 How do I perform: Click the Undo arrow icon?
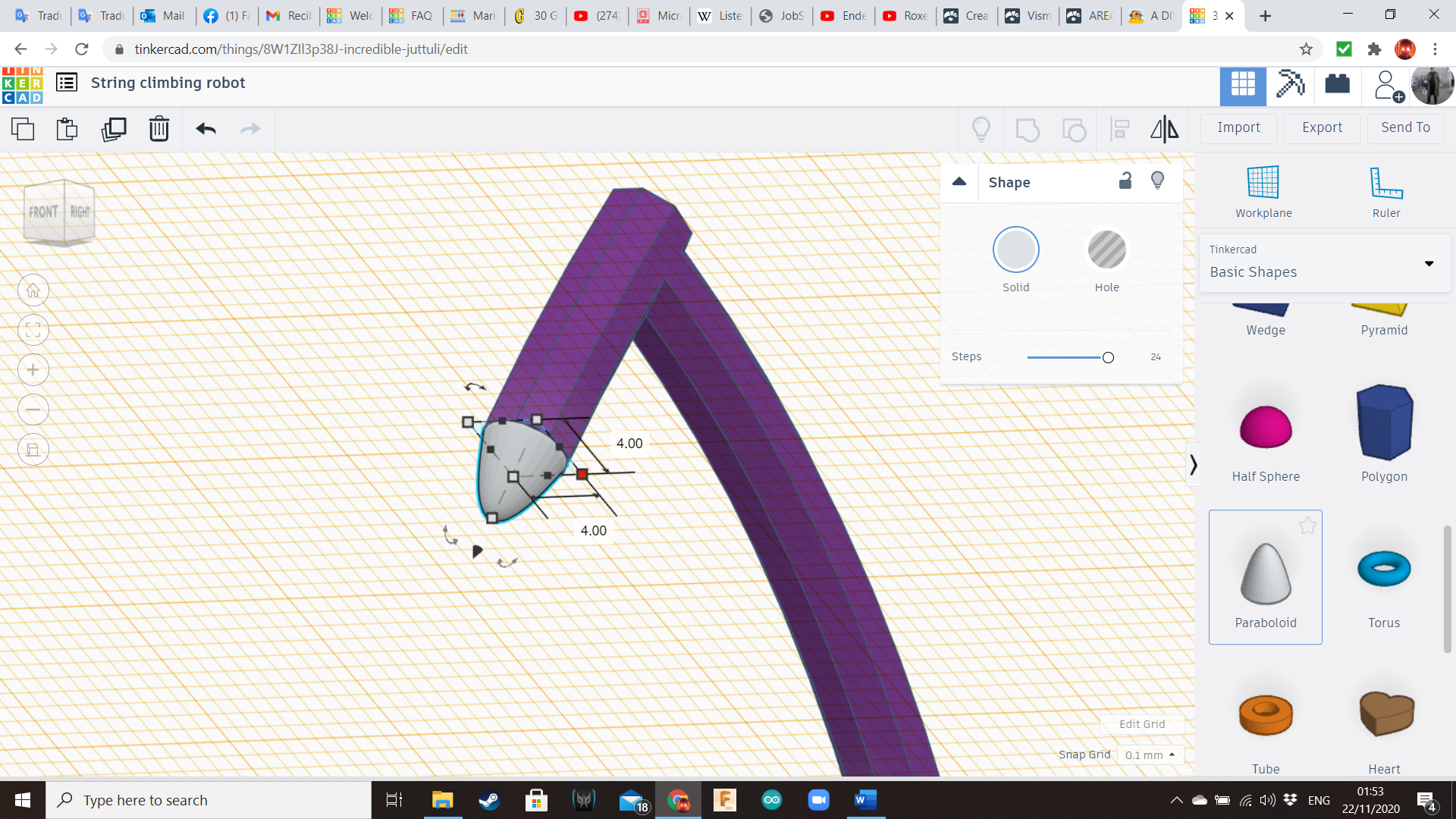(x=206, y=129)
